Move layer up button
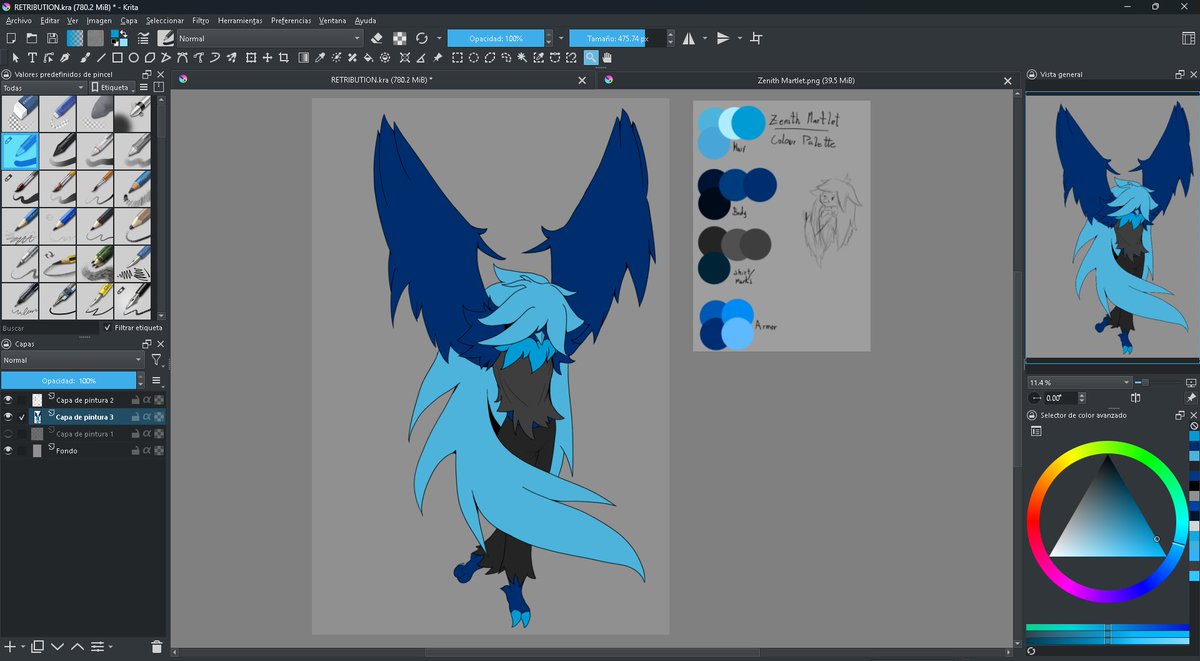Image resolution: width=1200 pixels, height=661 pixels. tap(77, 647)
